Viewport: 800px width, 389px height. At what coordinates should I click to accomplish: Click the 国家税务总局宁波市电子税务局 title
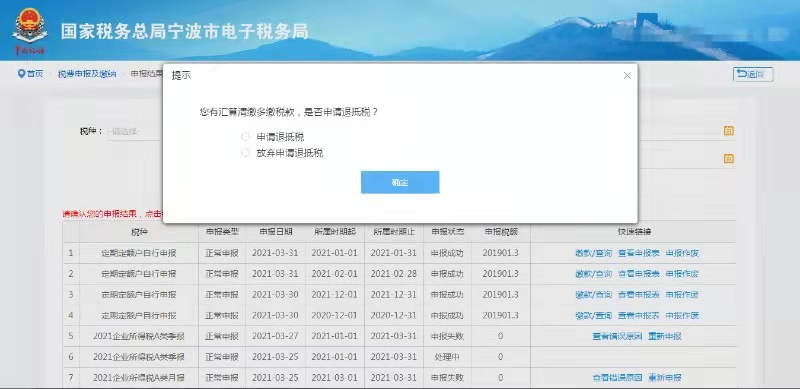pyautogui.click(x=185, y=31)
